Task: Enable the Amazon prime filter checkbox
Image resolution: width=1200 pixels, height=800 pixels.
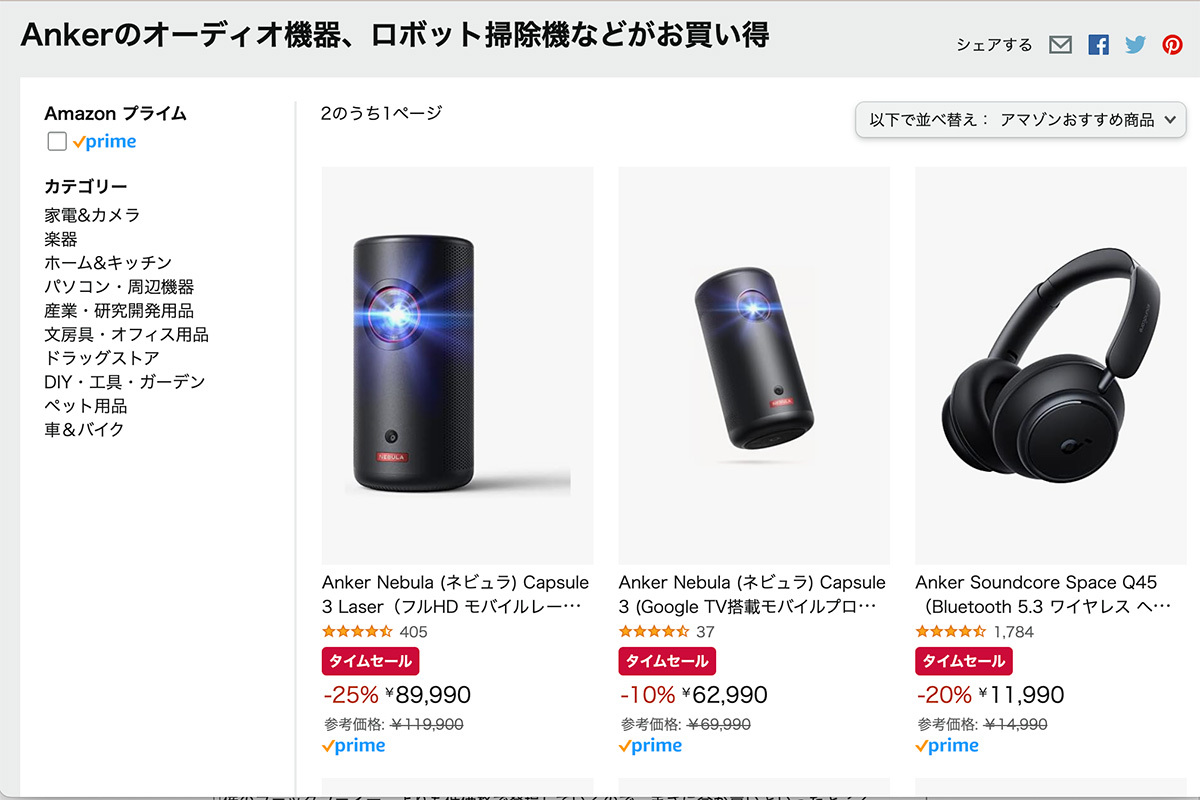Action: click(x=57, y=141)
